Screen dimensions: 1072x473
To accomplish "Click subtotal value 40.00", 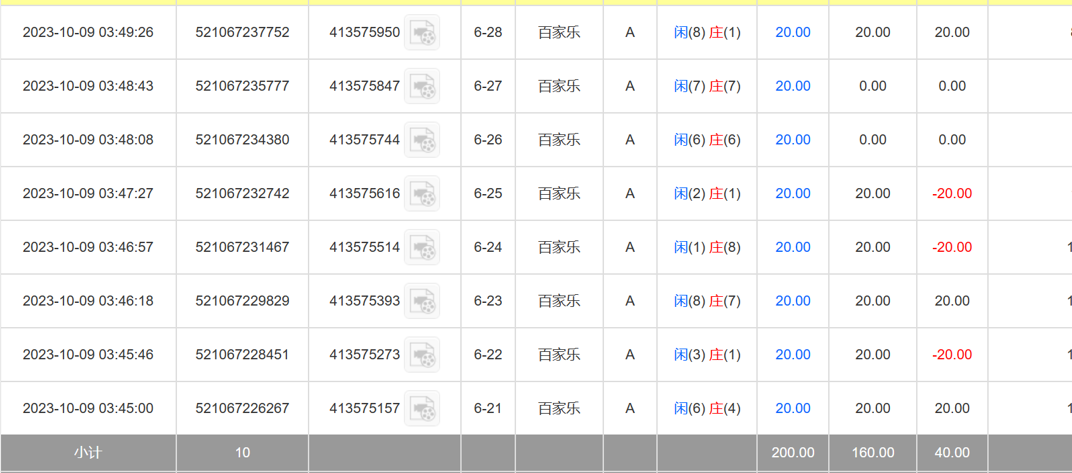I will (952, 452).
